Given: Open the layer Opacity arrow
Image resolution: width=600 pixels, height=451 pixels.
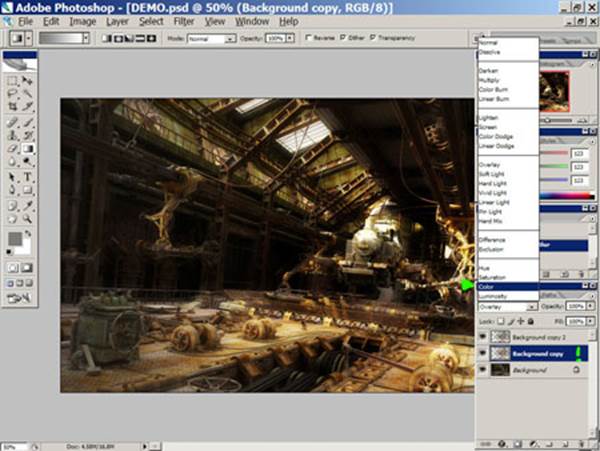Looking at the screenshot, I should click(590, 307).
